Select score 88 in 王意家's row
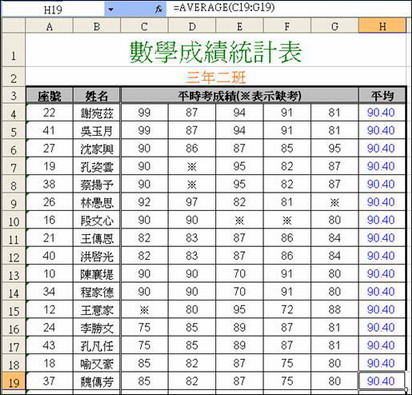 pos(334,310)
